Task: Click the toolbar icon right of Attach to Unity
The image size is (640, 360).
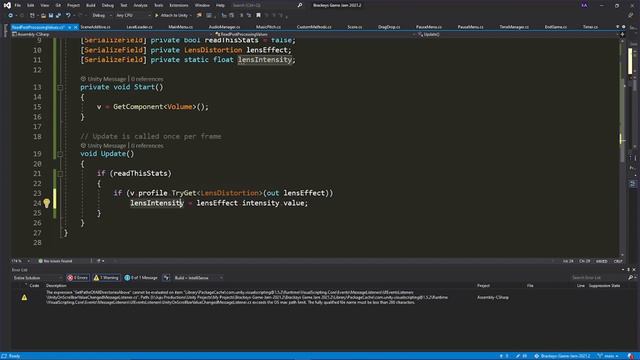Action: click(x=199, y=16)
